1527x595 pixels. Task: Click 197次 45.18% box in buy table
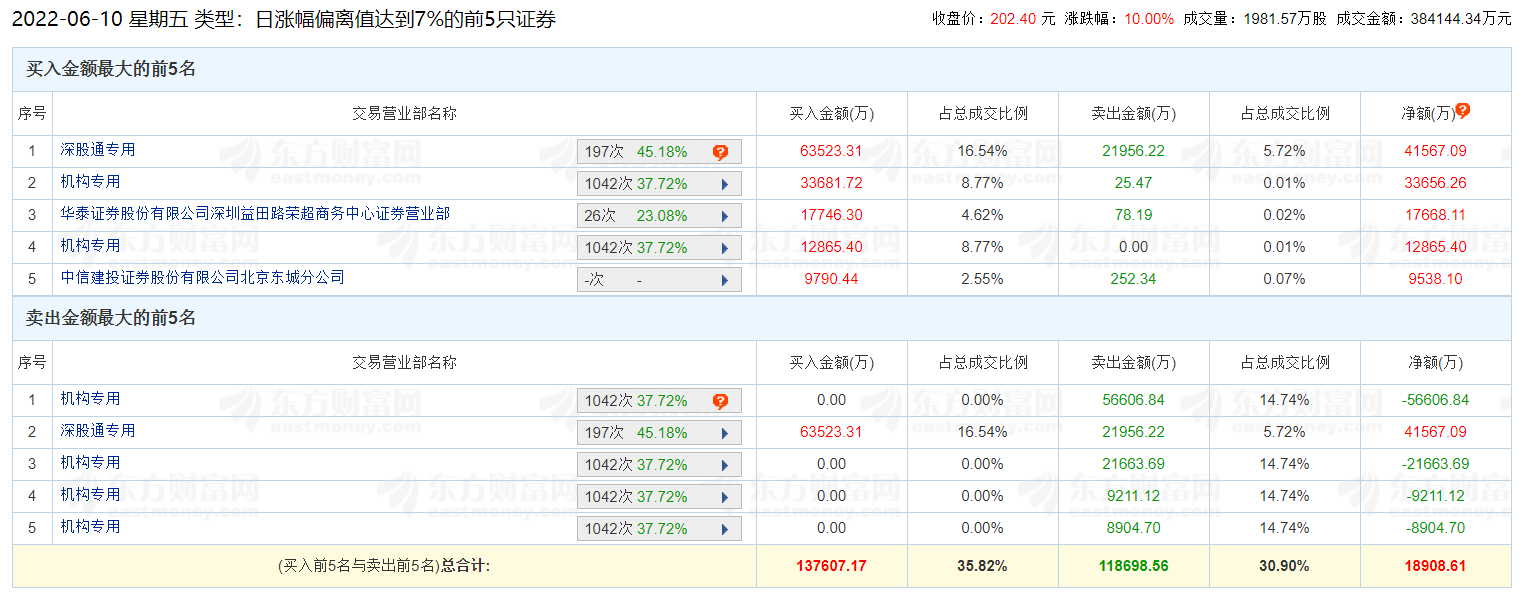click(x=659, y=152)
